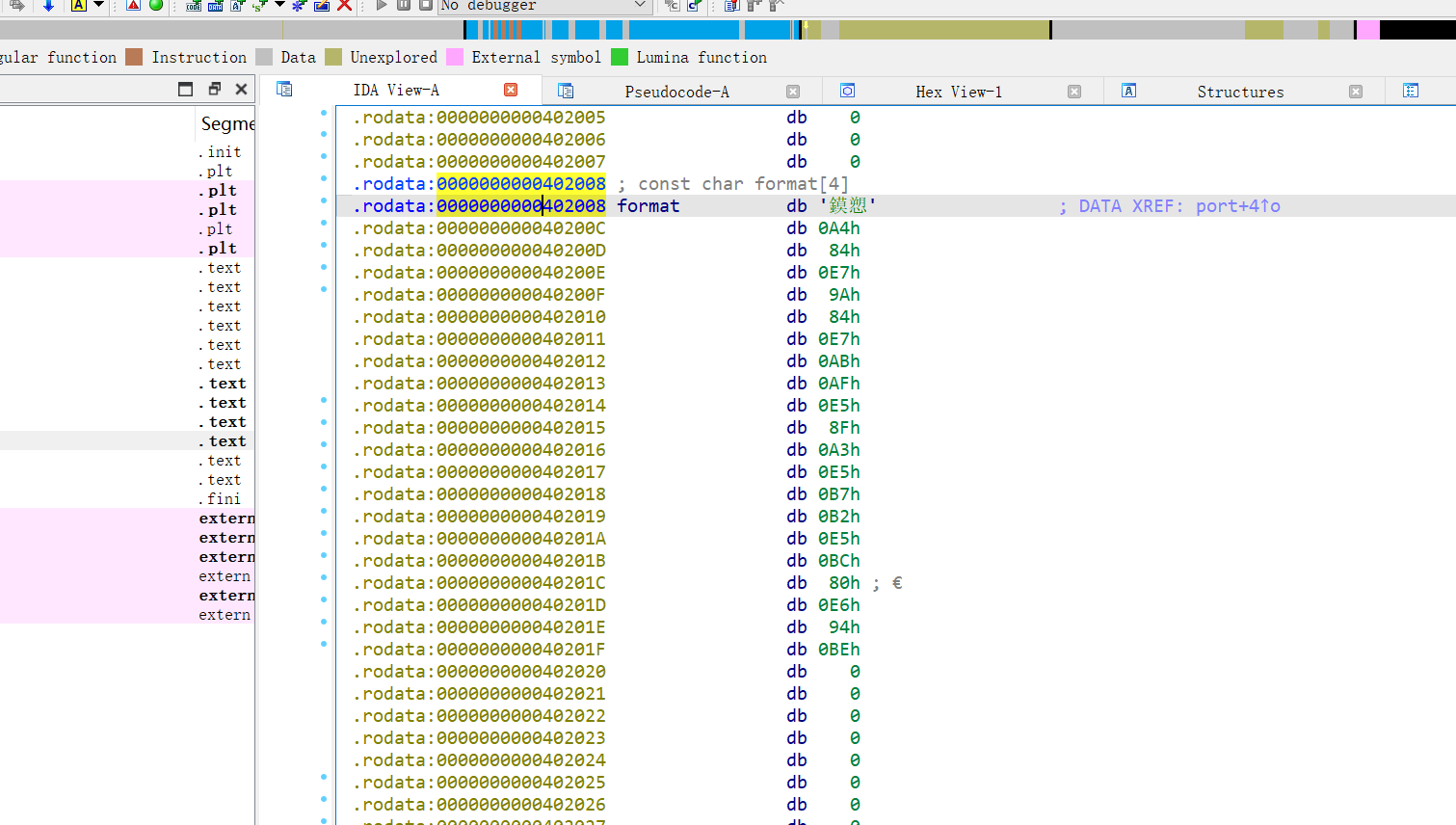Click the 'const char format[4]' comment

(744, 184)
